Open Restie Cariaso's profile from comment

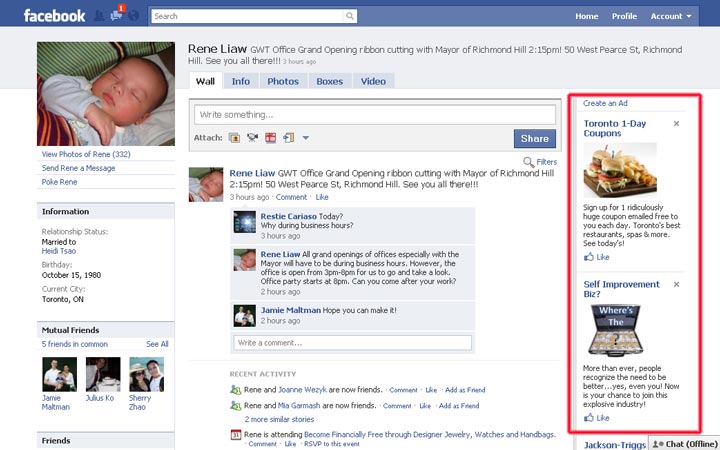click(289, 216)
